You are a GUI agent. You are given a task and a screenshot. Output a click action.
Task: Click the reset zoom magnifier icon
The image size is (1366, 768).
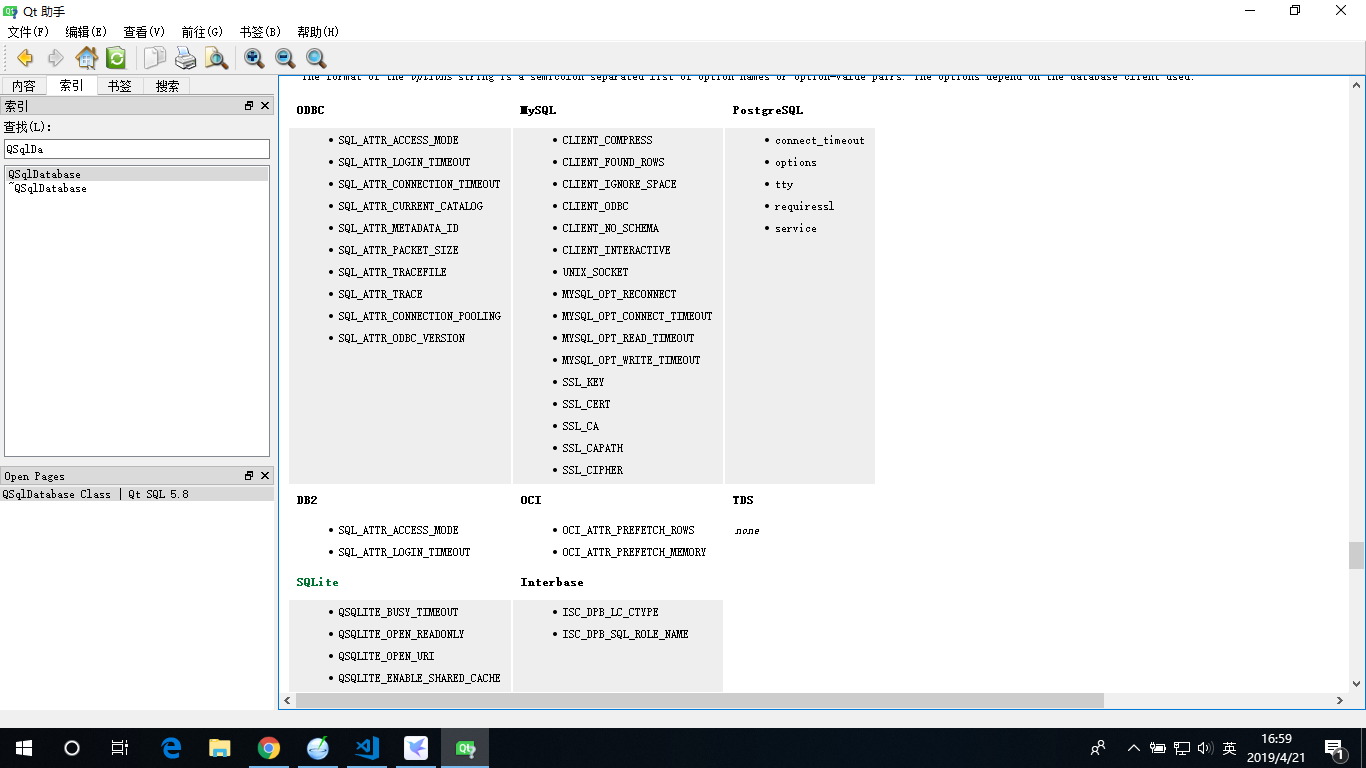click(316, 58)
